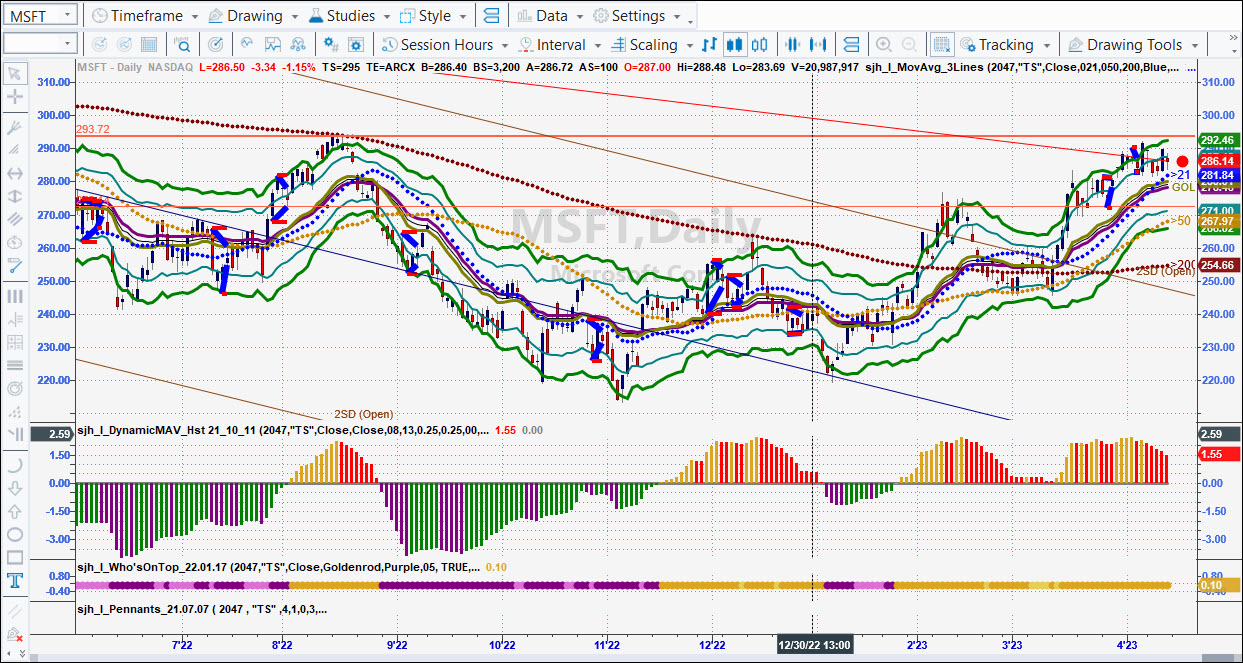Click the red dot price marker
The image size is (1243, 663).
click(x=1183, y=161)
